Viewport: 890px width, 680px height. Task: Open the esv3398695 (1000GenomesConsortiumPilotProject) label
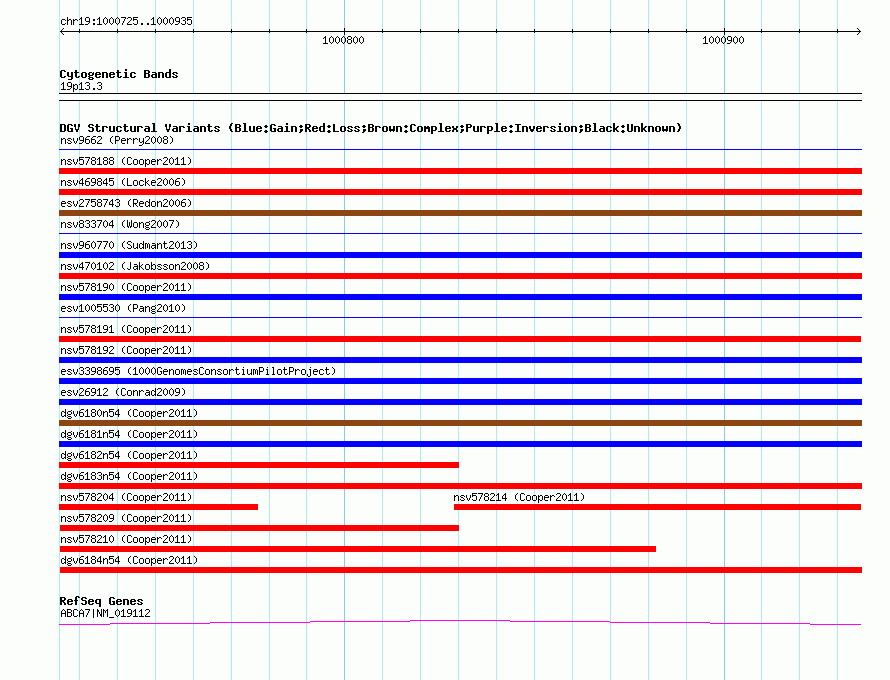pyautogui.click(x=198, y=371)
